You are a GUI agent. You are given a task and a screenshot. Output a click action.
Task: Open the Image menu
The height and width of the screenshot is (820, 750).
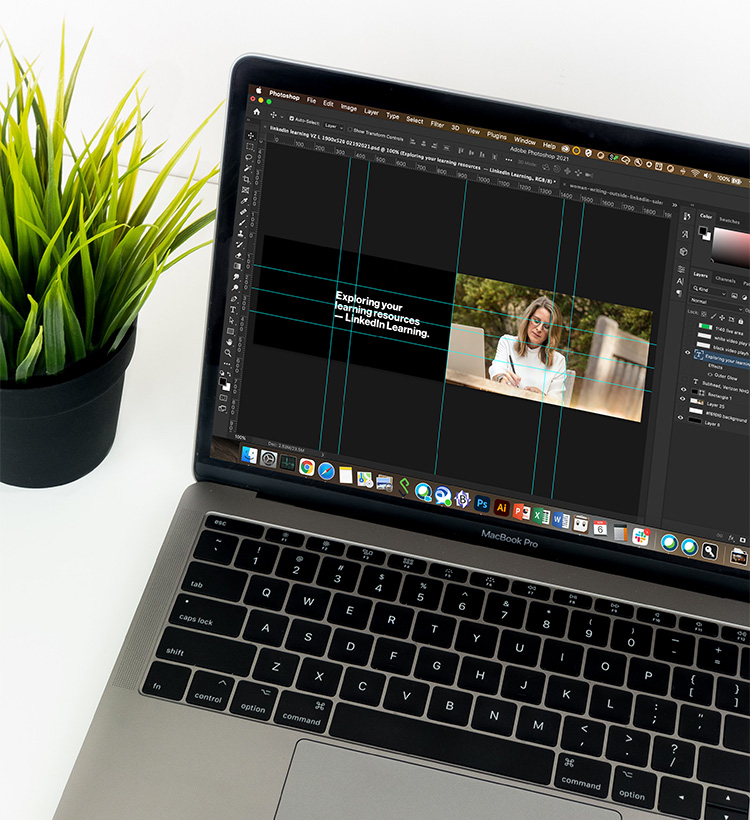coord(349,108)
